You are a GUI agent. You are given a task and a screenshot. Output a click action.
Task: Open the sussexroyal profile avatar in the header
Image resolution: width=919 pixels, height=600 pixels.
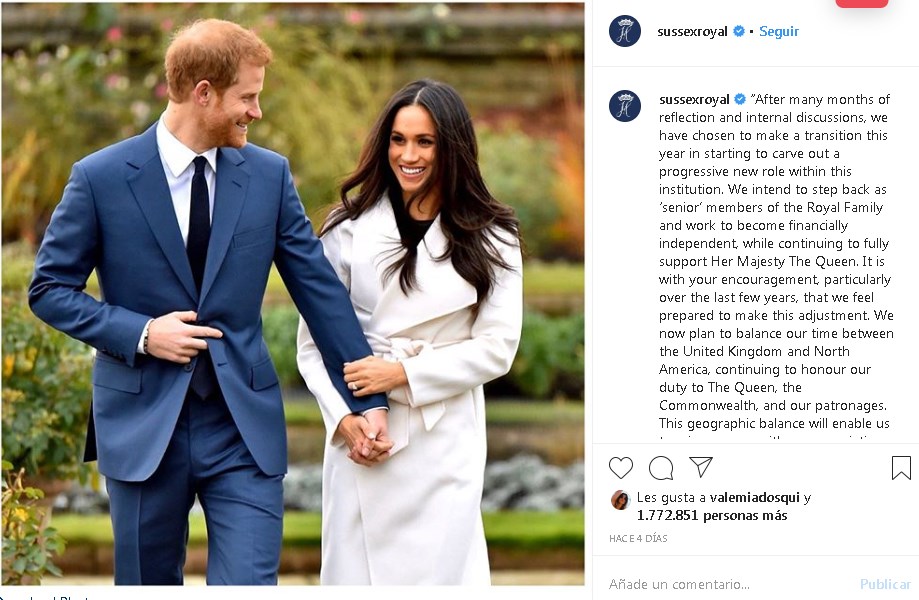click(625, 31)
